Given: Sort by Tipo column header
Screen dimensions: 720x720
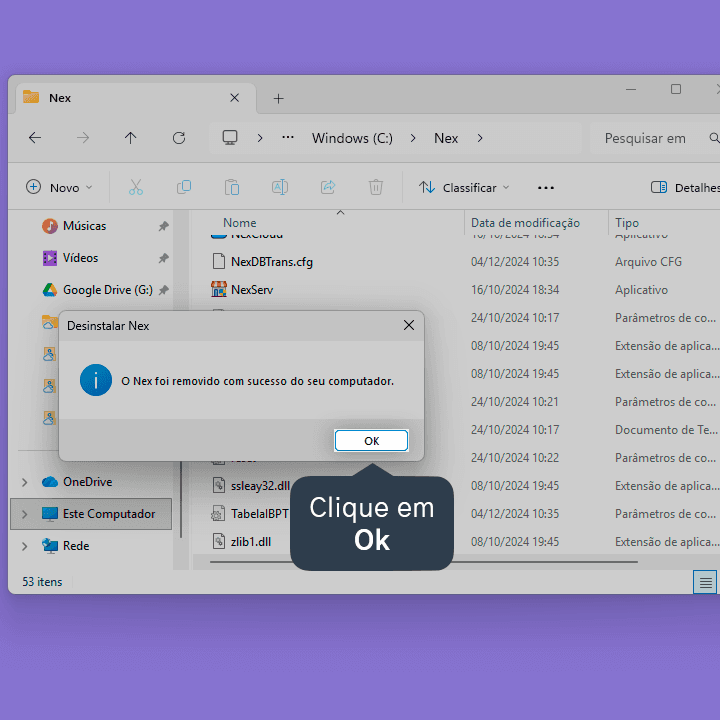Looking at the screenshot, I should 627,223.
